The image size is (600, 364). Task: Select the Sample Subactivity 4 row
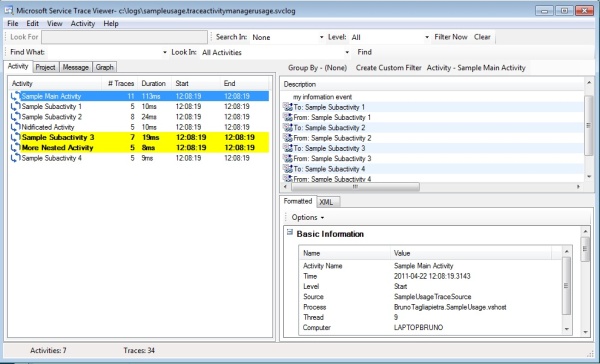point(139,158)
